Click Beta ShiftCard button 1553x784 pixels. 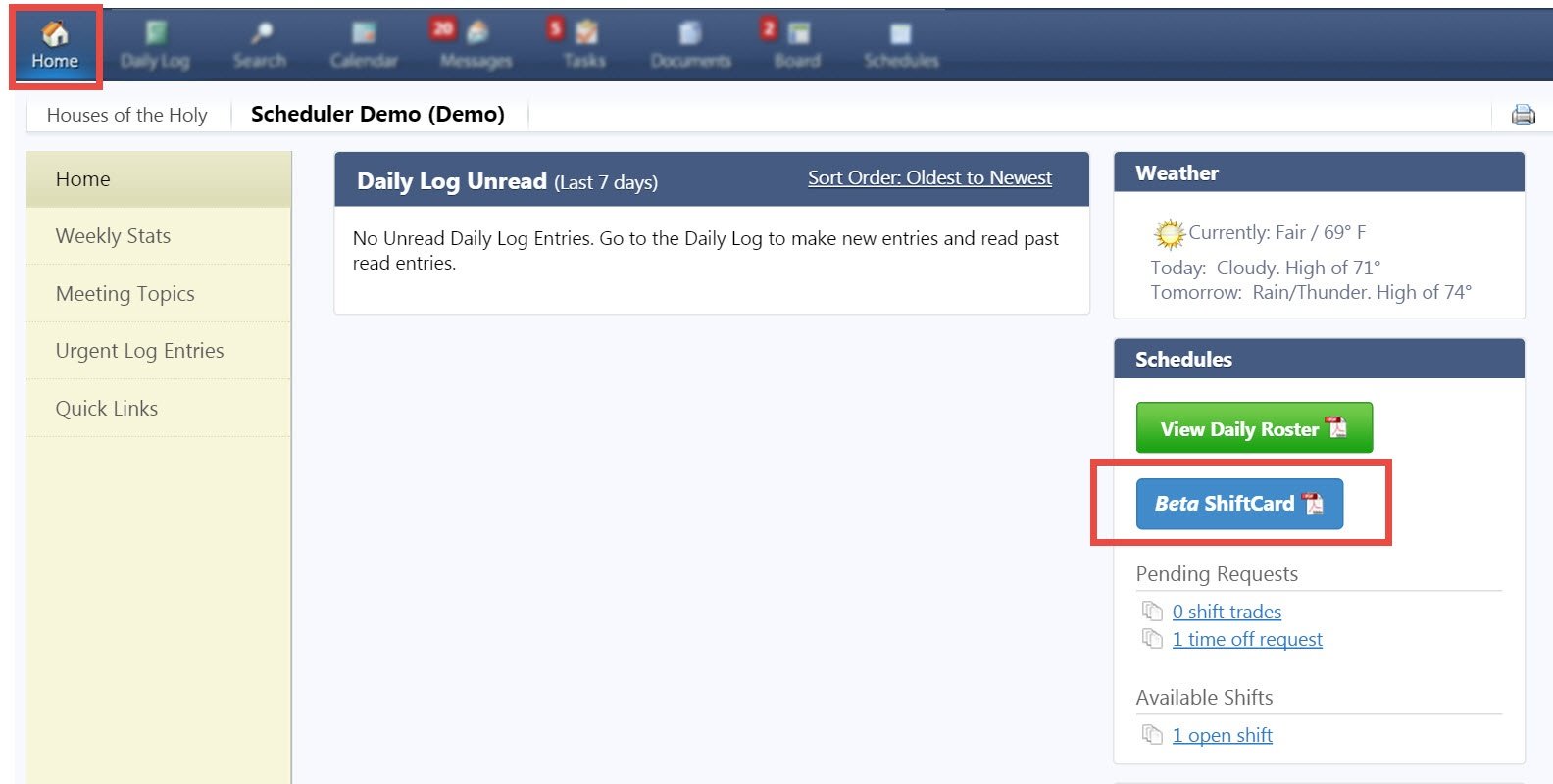[1239, 504]
